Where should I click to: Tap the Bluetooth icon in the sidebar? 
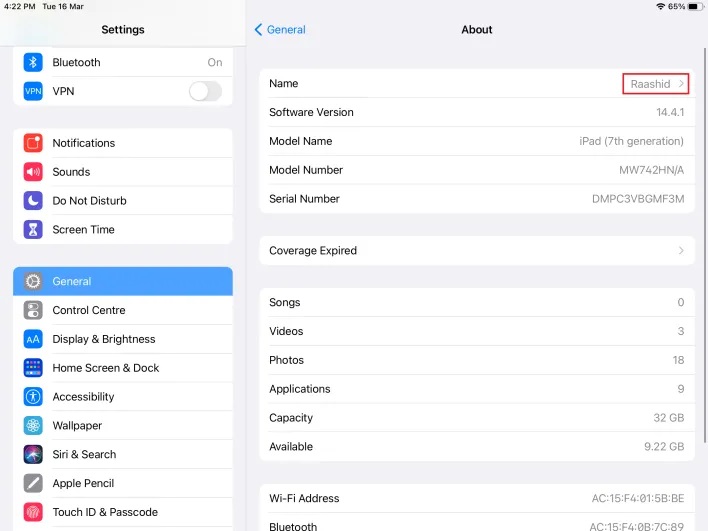click(x=33, y=62)
